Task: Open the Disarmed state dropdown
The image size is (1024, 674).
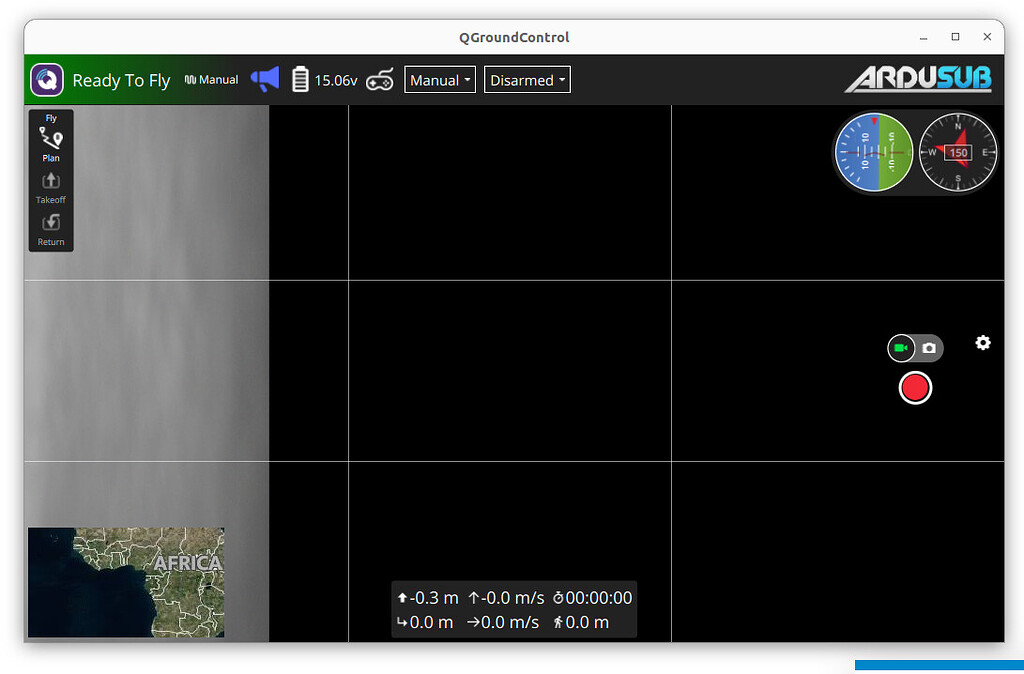Action: 527,79
